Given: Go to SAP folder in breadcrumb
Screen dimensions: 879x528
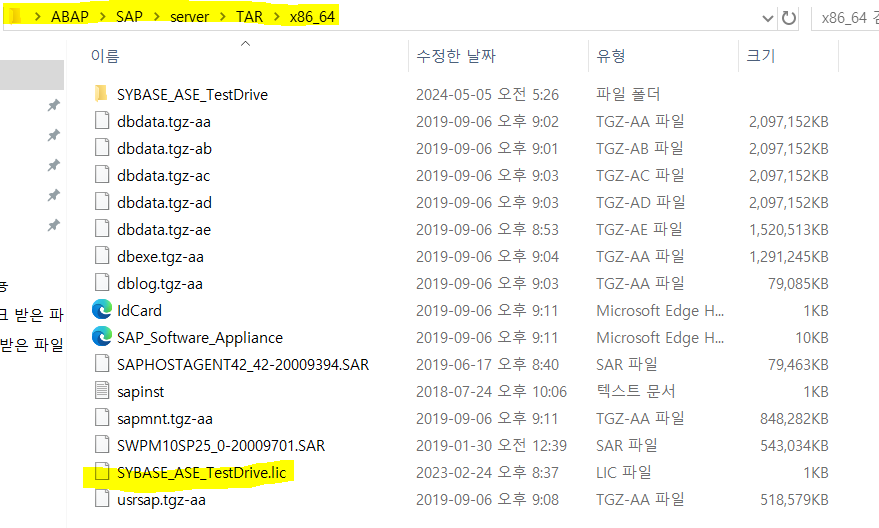Looking at the screenshot, I should coord(129,17).
